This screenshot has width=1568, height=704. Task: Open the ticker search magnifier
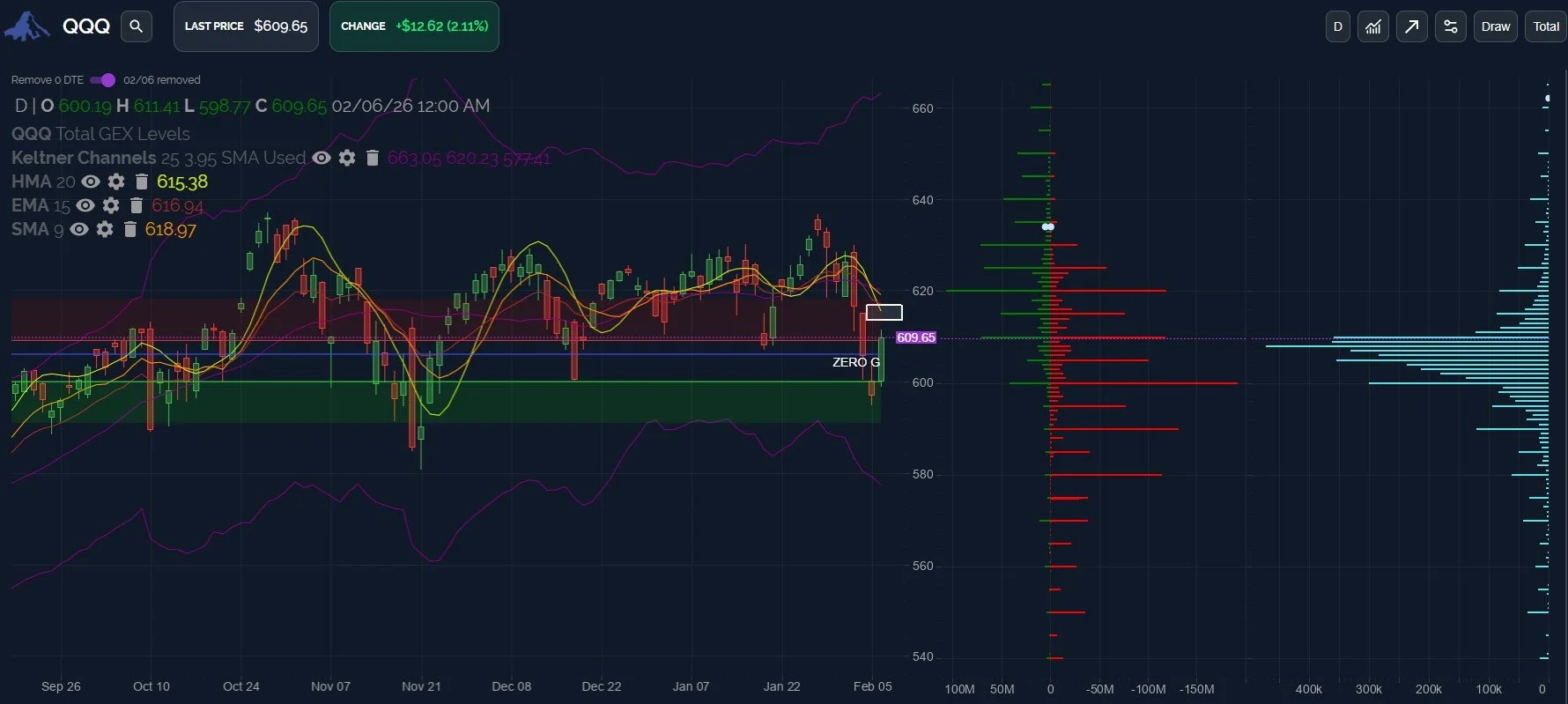pos(136,26)
